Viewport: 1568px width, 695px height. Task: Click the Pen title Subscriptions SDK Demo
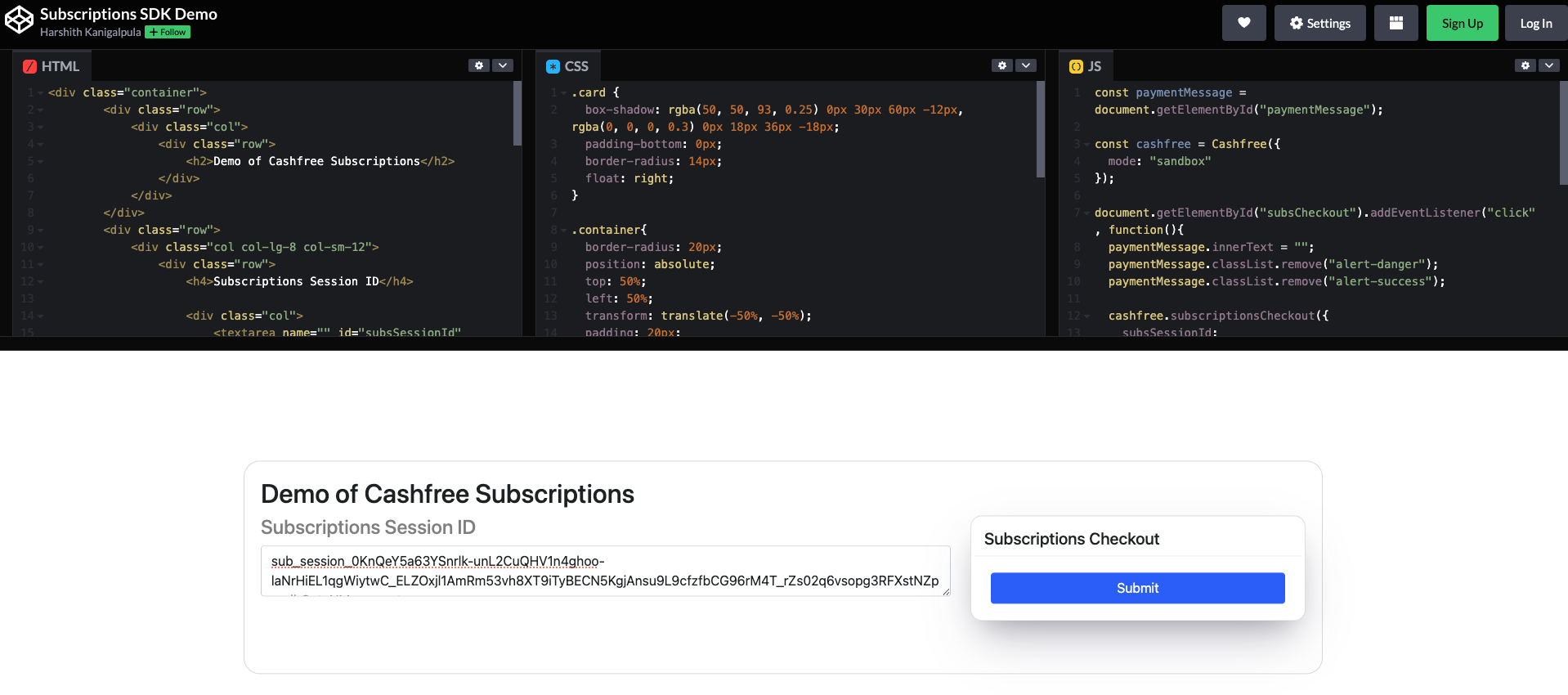128,14
